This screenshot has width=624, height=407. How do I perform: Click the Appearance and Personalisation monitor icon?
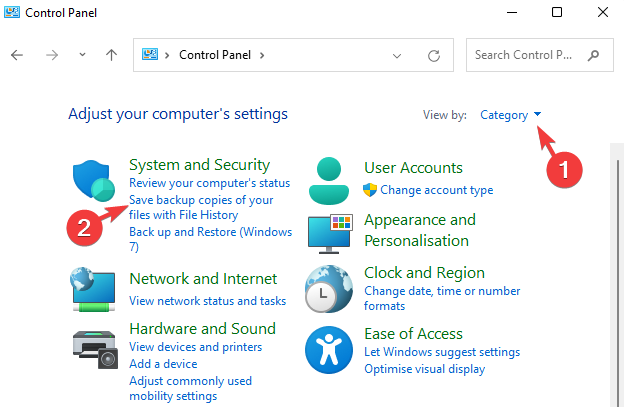tap(329, 232)
